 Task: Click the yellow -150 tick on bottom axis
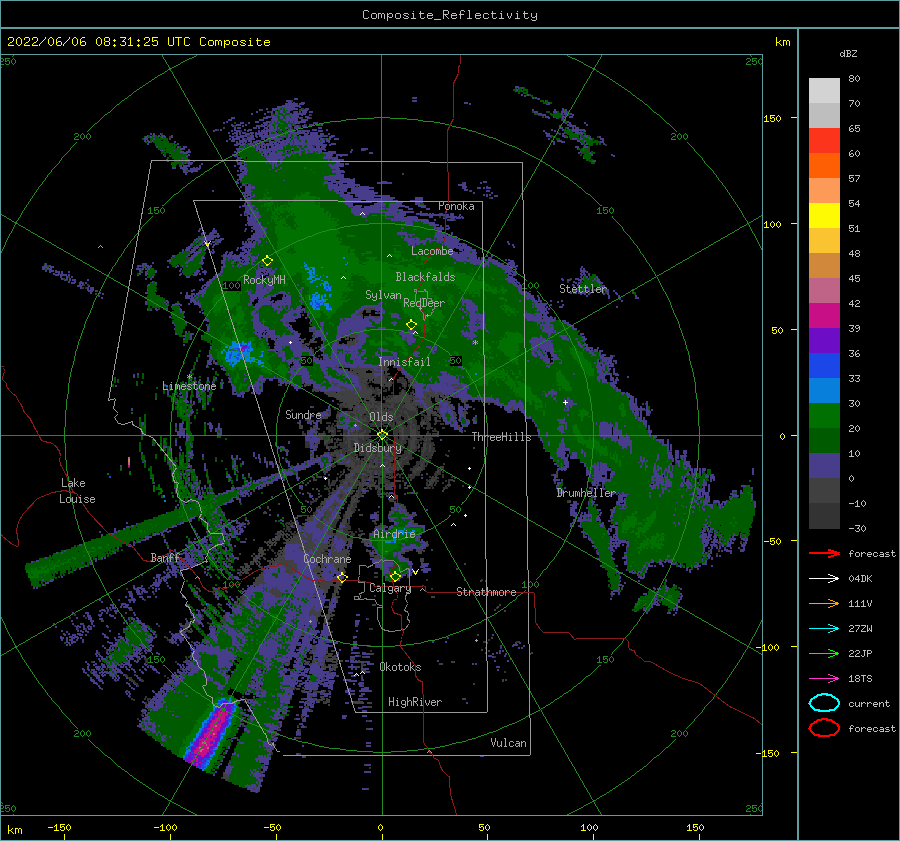59,827
